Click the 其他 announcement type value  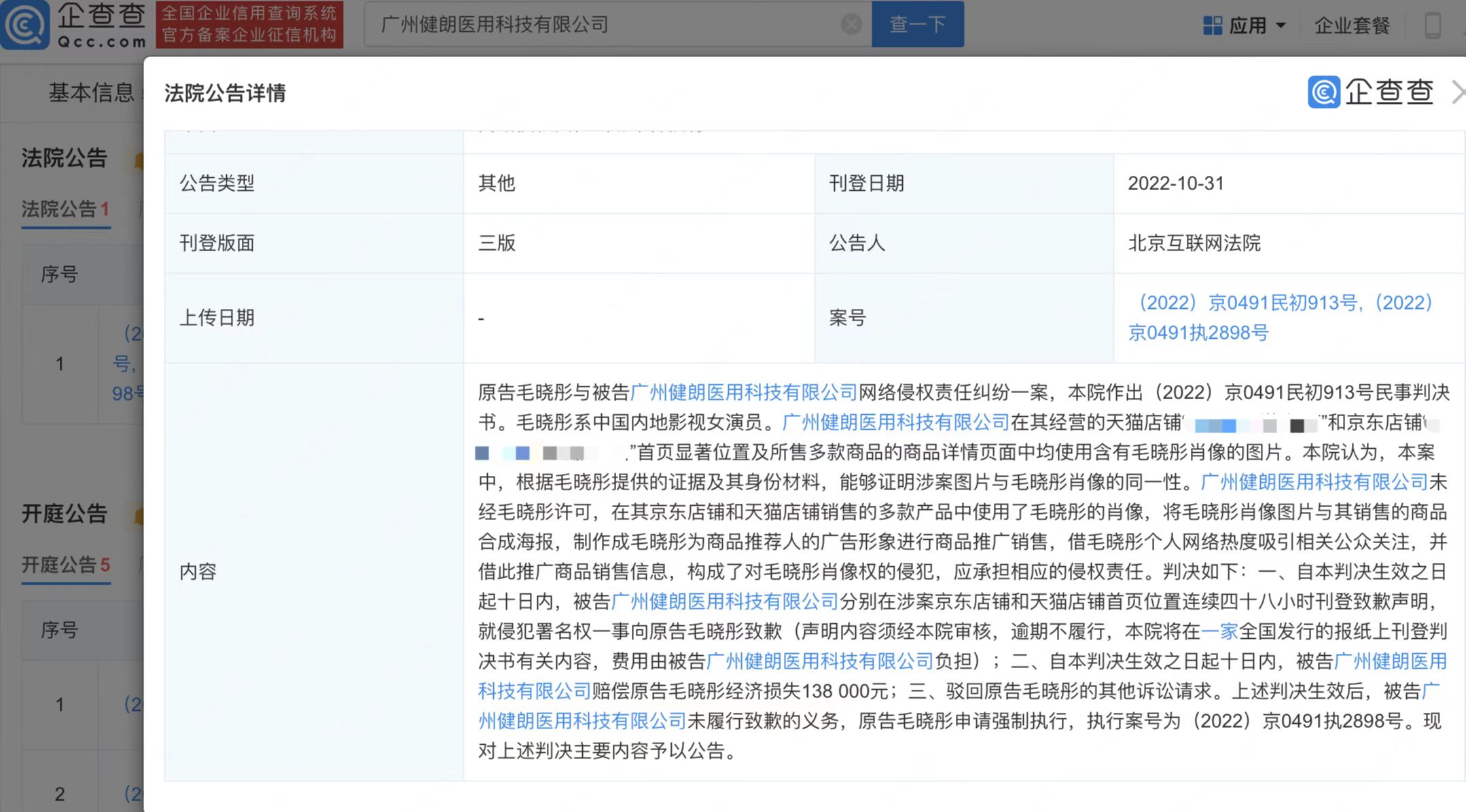[x=497, y=183]
